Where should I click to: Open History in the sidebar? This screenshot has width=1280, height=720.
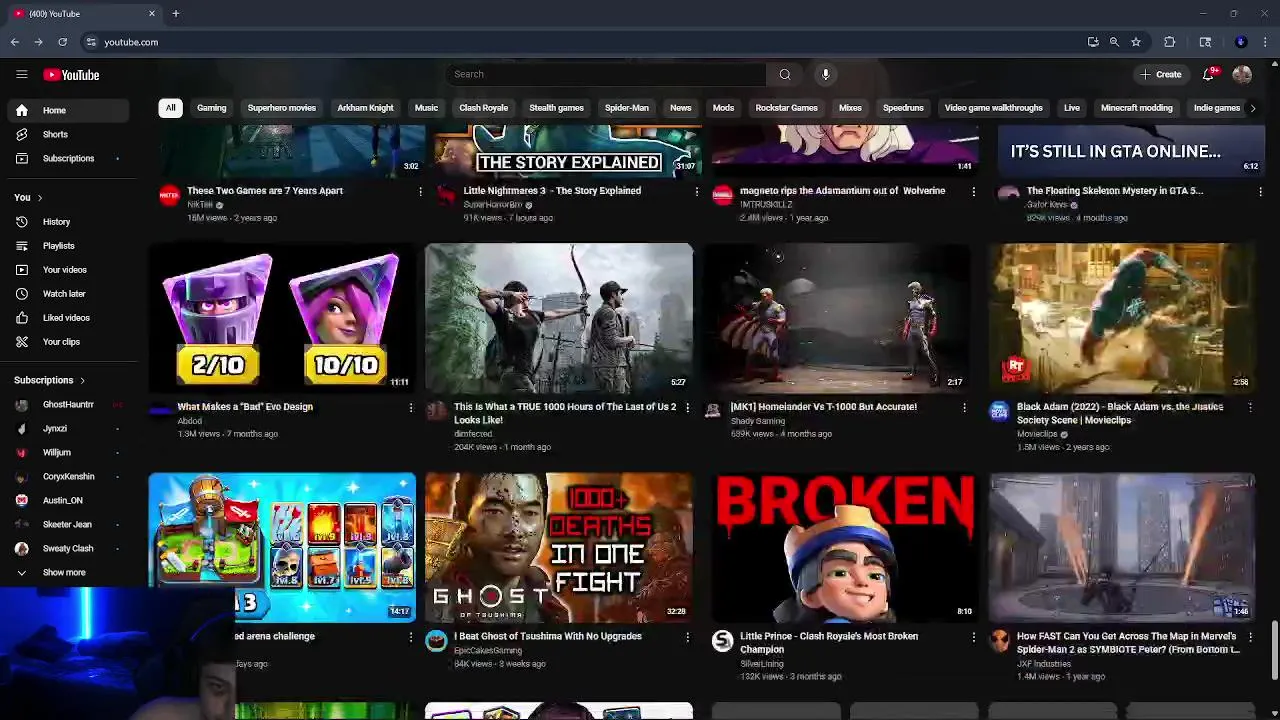pyautogui.click(x=56, y=222)
